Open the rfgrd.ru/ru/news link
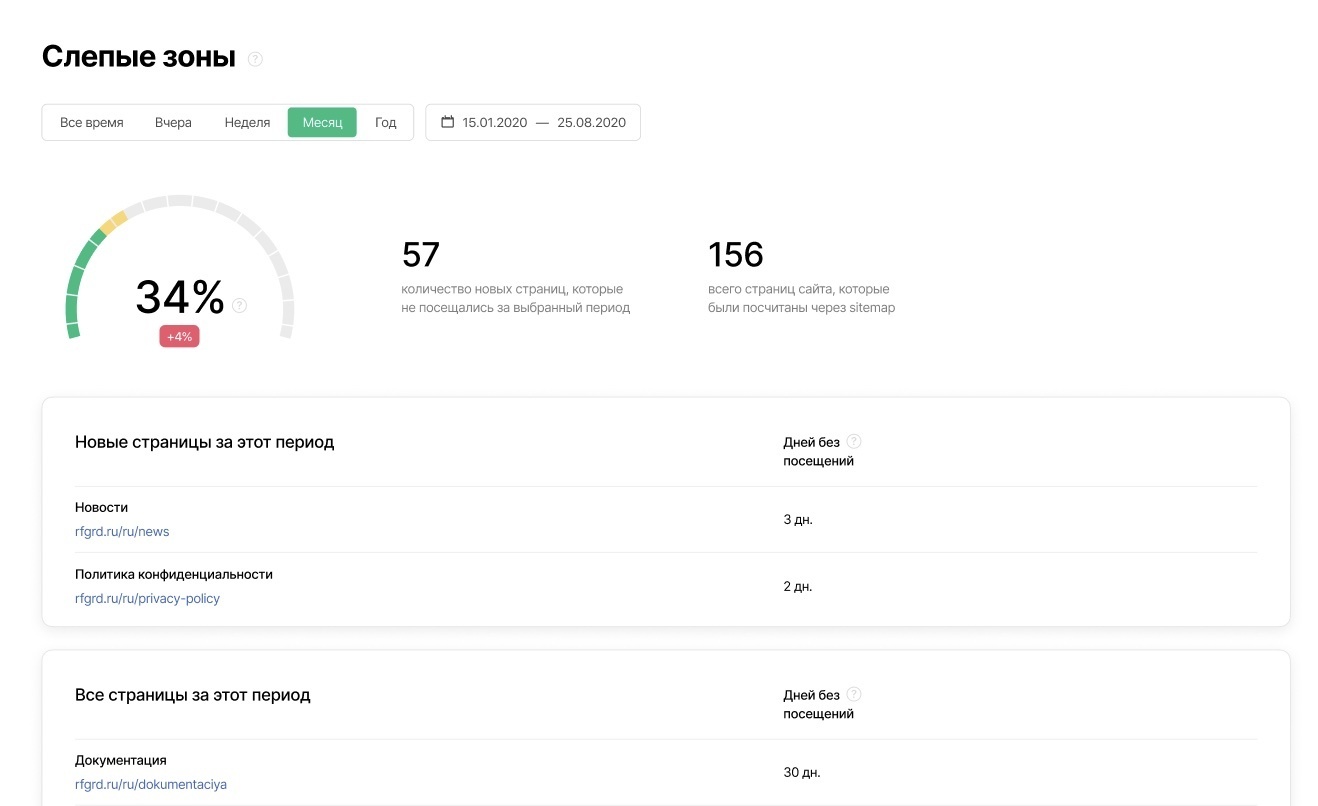 click(x=122, y=531)
